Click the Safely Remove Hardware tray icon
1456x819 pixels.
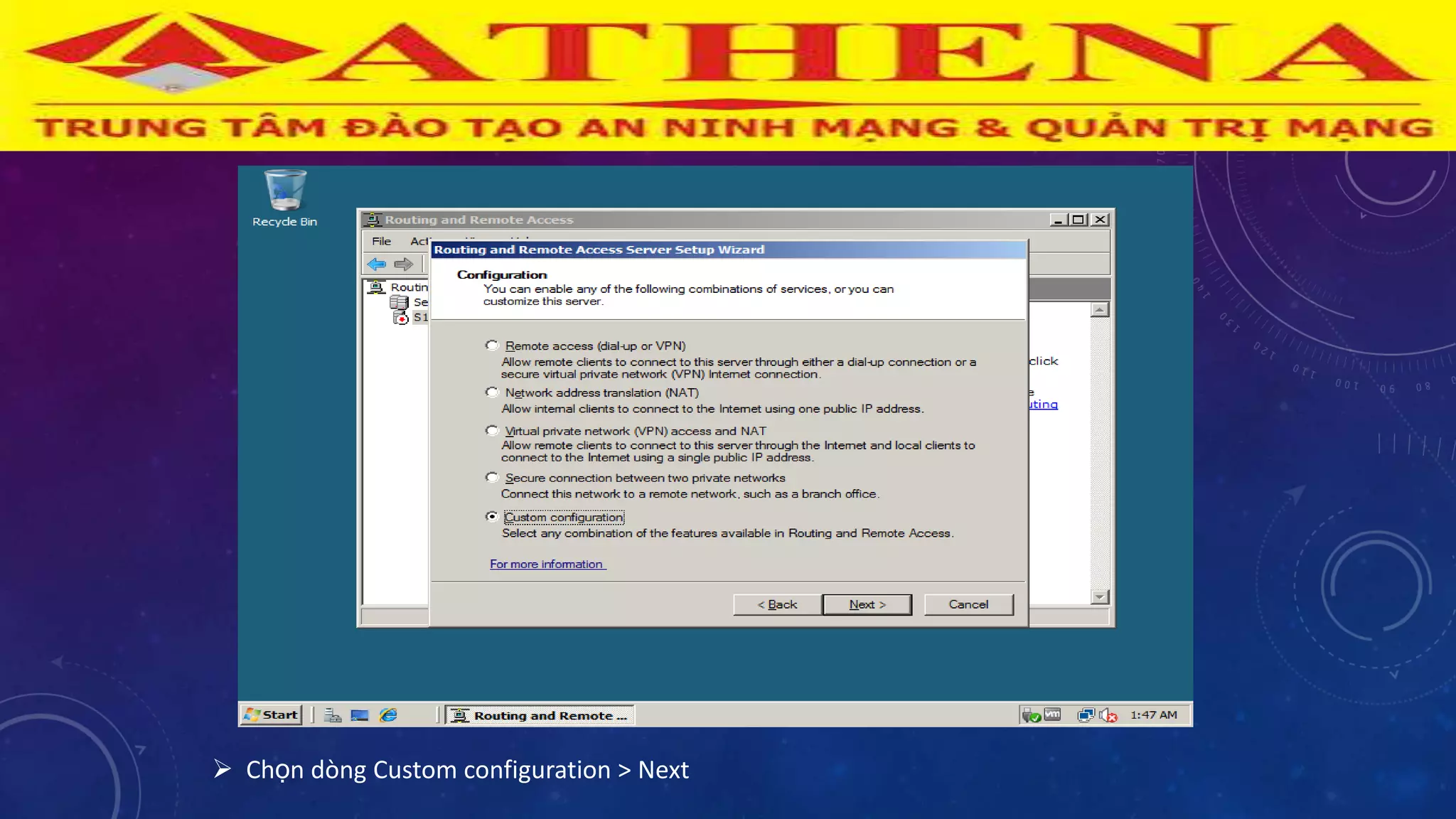pos(1031,715)
